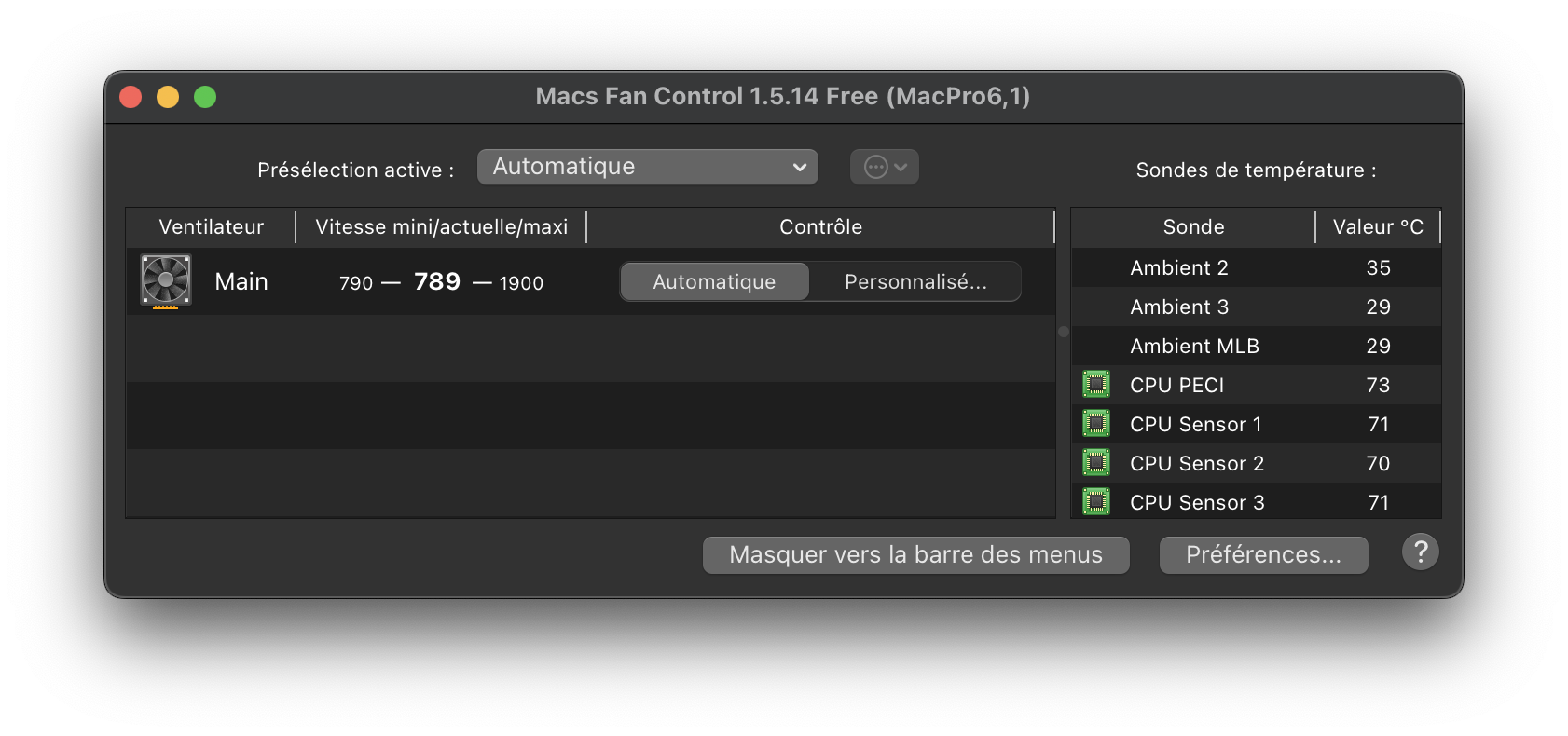Click the Sonde column header

pos(1193,226)
